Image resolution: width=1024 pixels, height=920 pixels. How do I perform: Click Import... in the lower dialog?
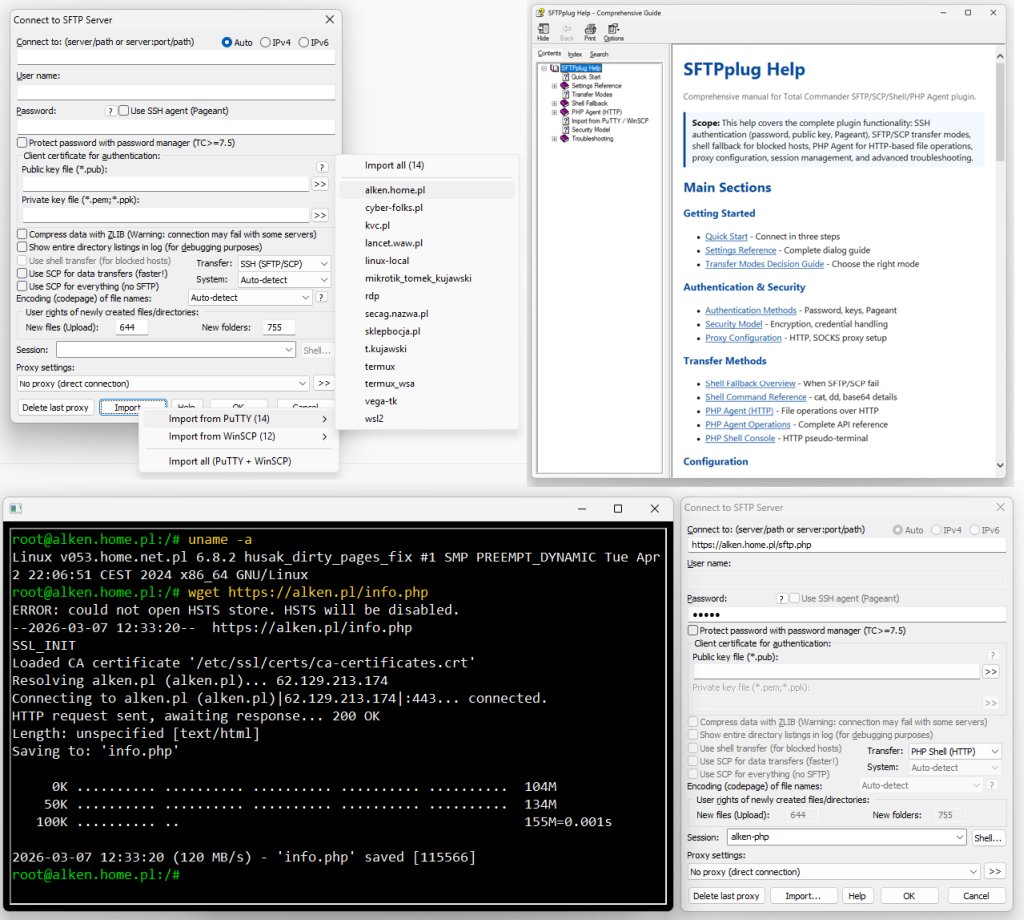click(803, 896)
